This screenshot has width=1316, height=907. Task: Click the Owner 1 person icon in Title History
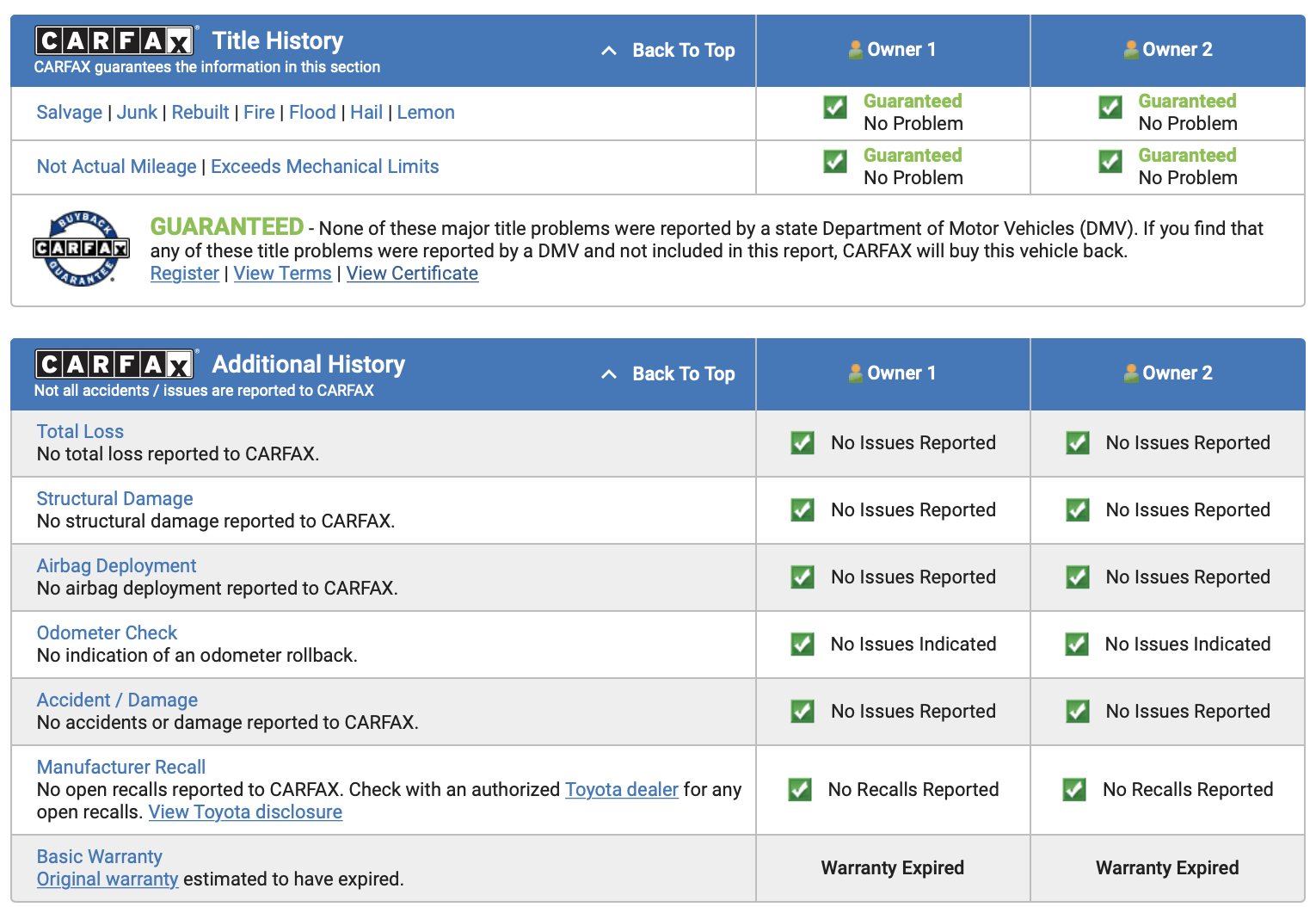click(856, 50)
